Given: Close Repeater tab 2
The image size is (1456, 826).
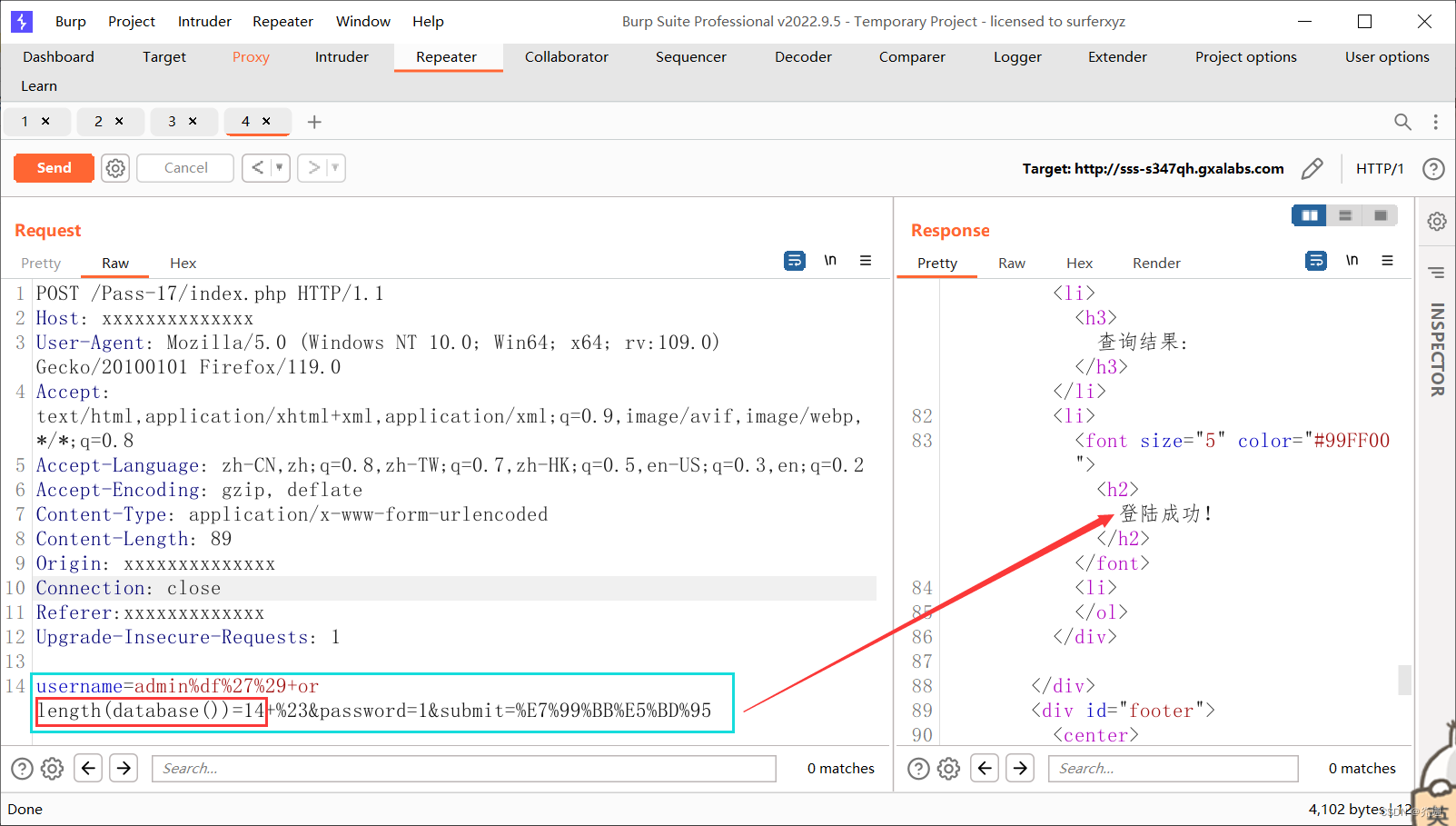Looking at the screenshot, I should 119,121.
